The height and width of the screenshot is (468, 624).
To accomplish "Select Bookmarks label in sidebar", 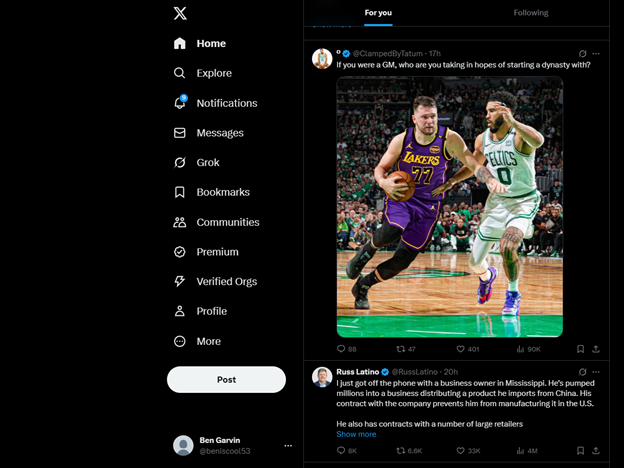I will (x=223, y=192).
